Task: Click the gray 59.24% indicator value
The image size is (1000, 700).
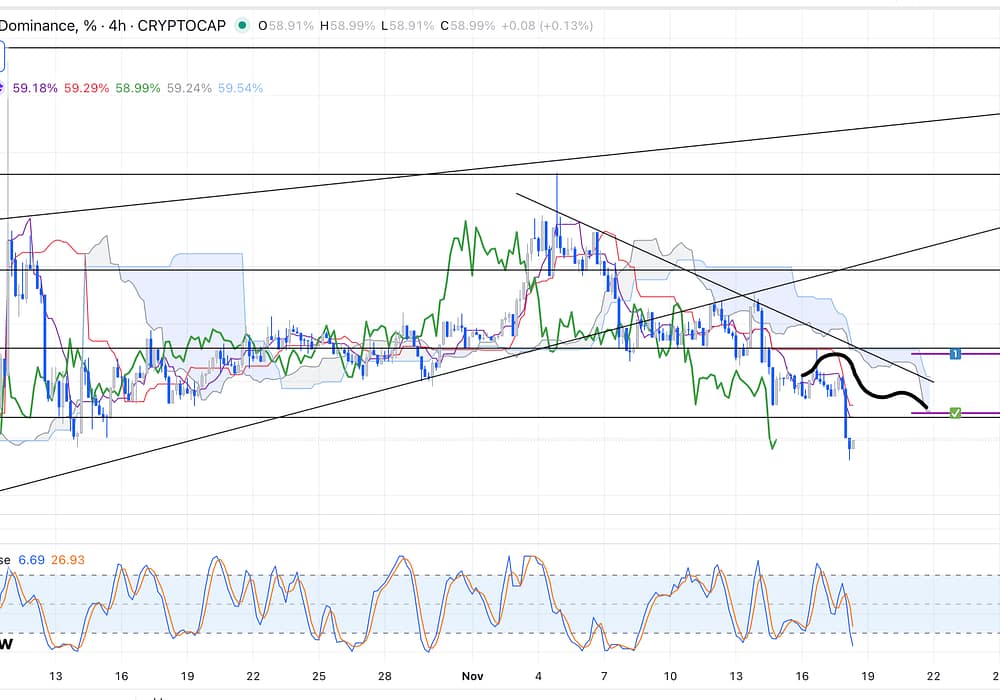Action: pyautogui.click(x=189, y=88)
